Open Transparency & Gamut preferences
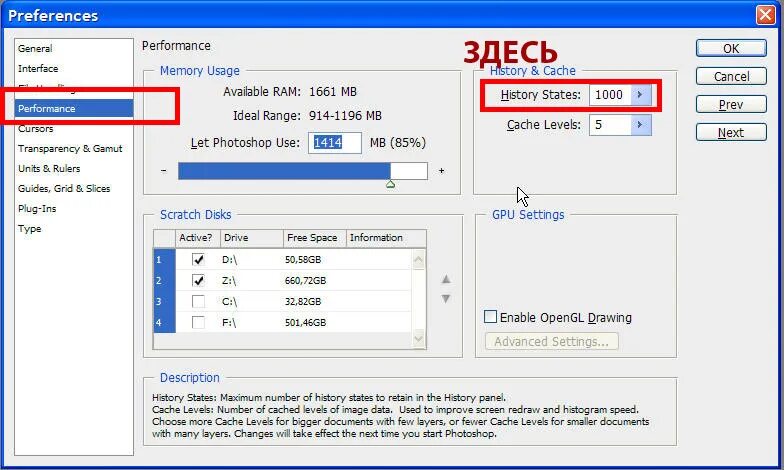Viewport: 784px width, 470px height. point(70,148)
